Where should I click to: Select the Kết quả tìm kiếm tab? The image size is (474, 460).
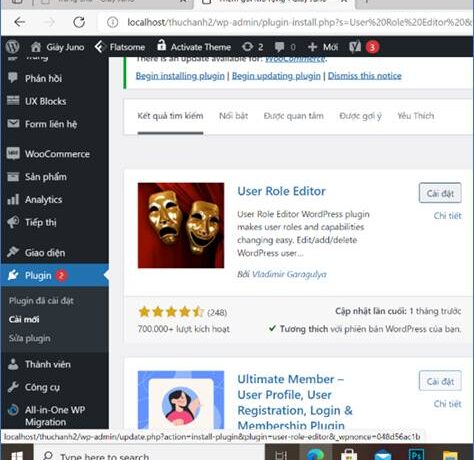(x=170, y=116)
